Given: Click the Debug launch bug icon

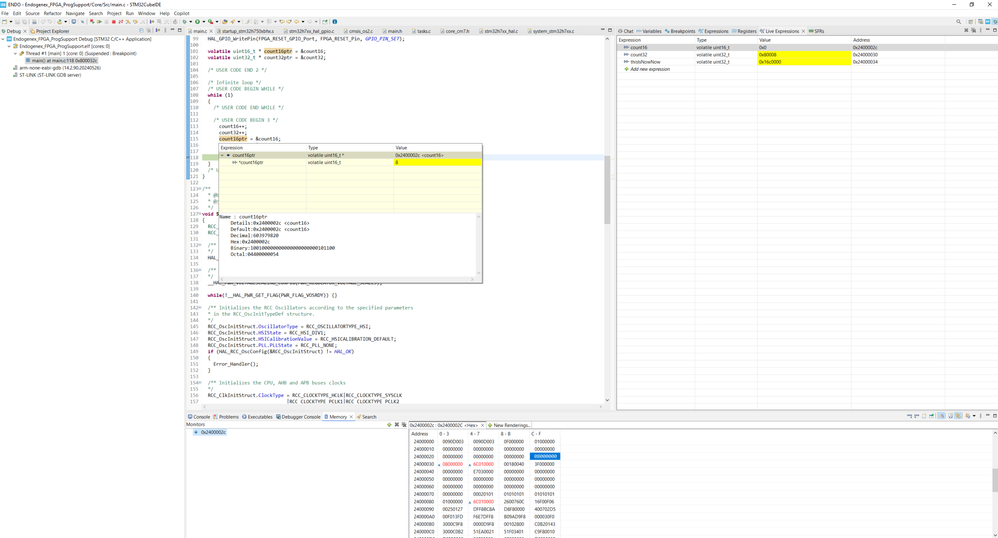Looking at the screenshot, I should tap(185, 21).
